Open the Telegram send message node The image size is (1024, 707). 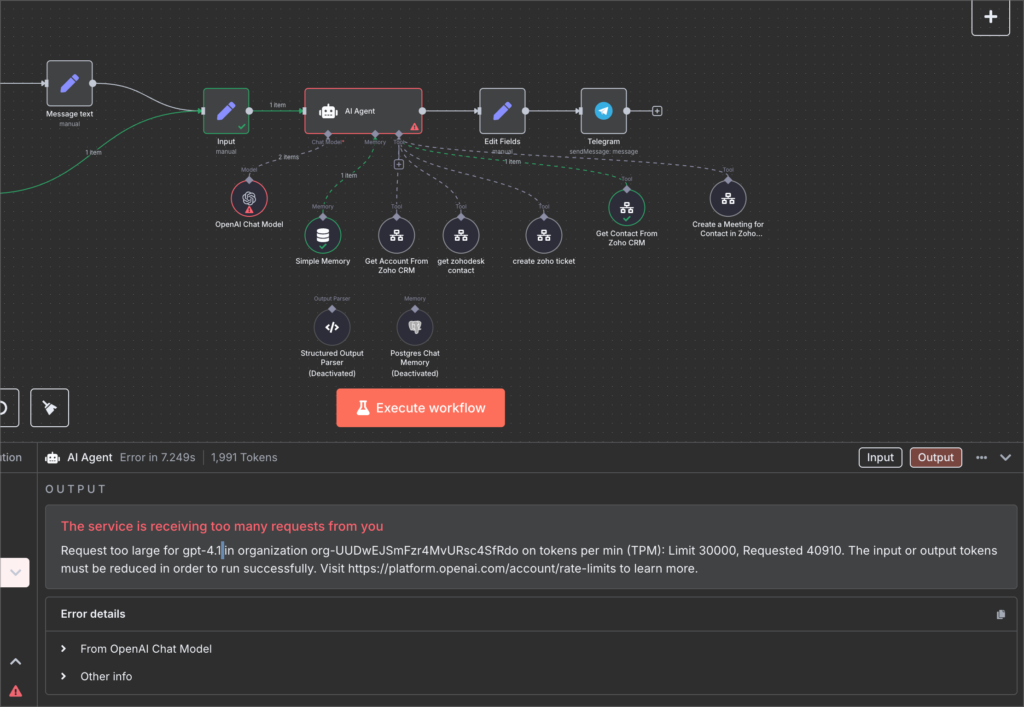pyautogui.click(x=603, y=111)
